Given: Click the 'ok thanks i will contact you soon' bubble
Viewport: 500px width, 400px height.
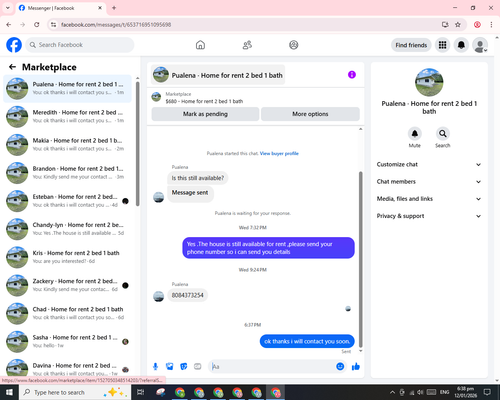Looking at the screenshot, I should pos(307,341).
